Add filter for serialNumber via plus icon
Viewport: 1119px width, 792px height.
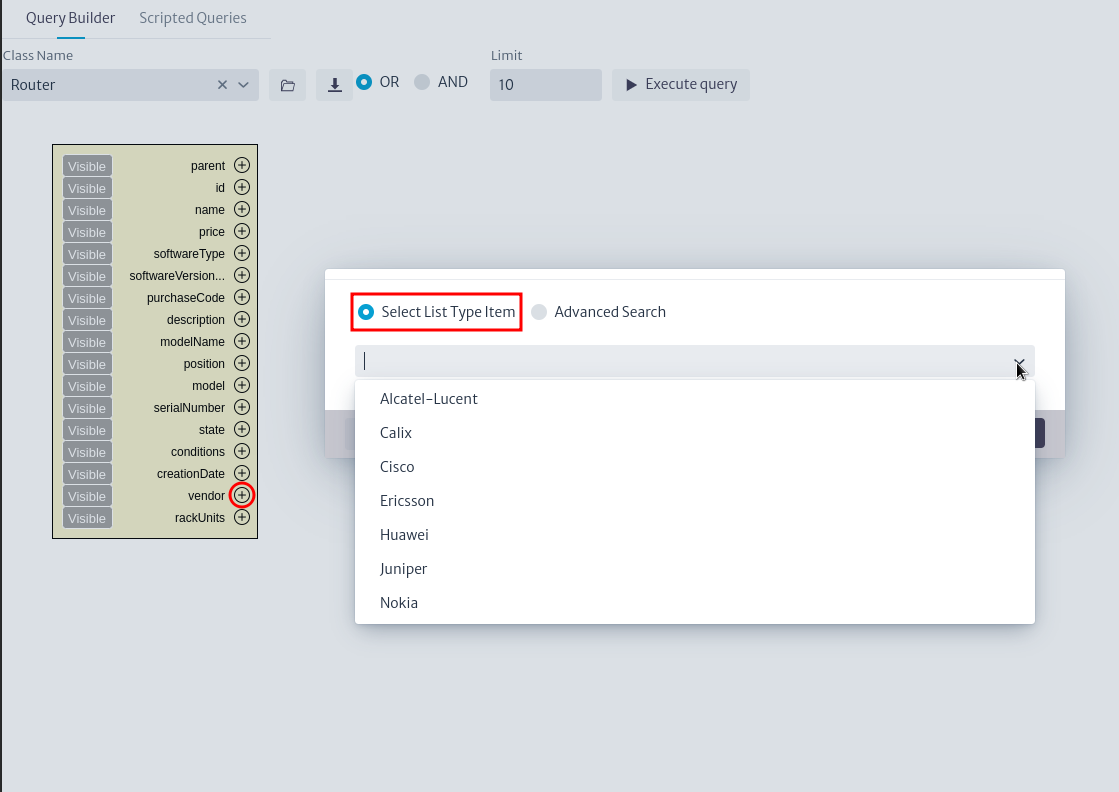point(242,407)
